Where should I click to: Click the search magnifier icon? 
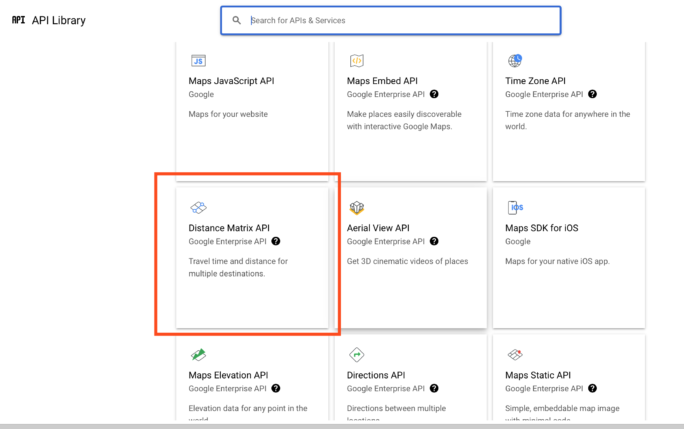click(237, 20)
